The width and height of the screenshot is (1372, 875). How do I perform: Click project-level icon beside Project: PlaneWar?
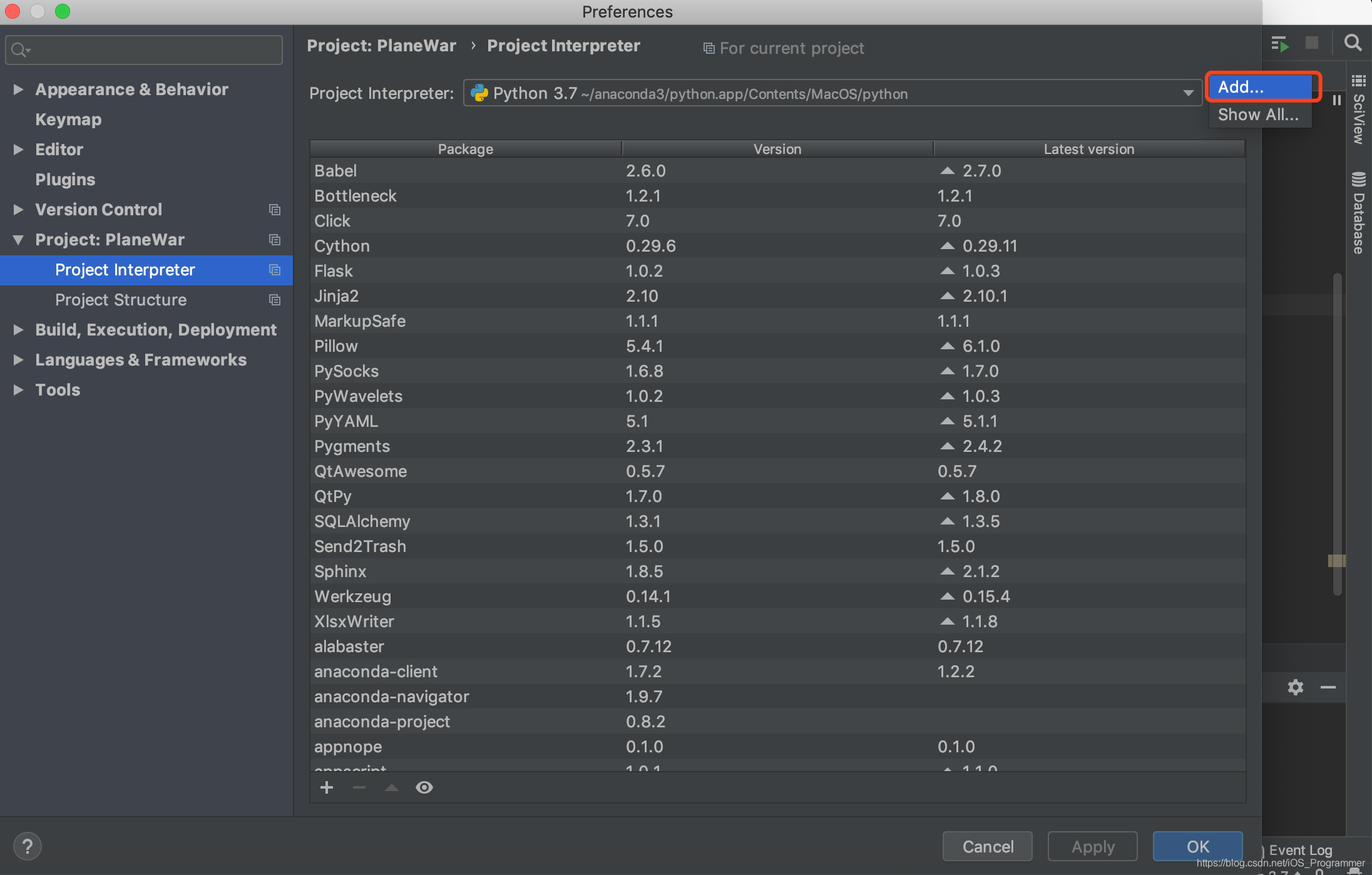[275, 240]
